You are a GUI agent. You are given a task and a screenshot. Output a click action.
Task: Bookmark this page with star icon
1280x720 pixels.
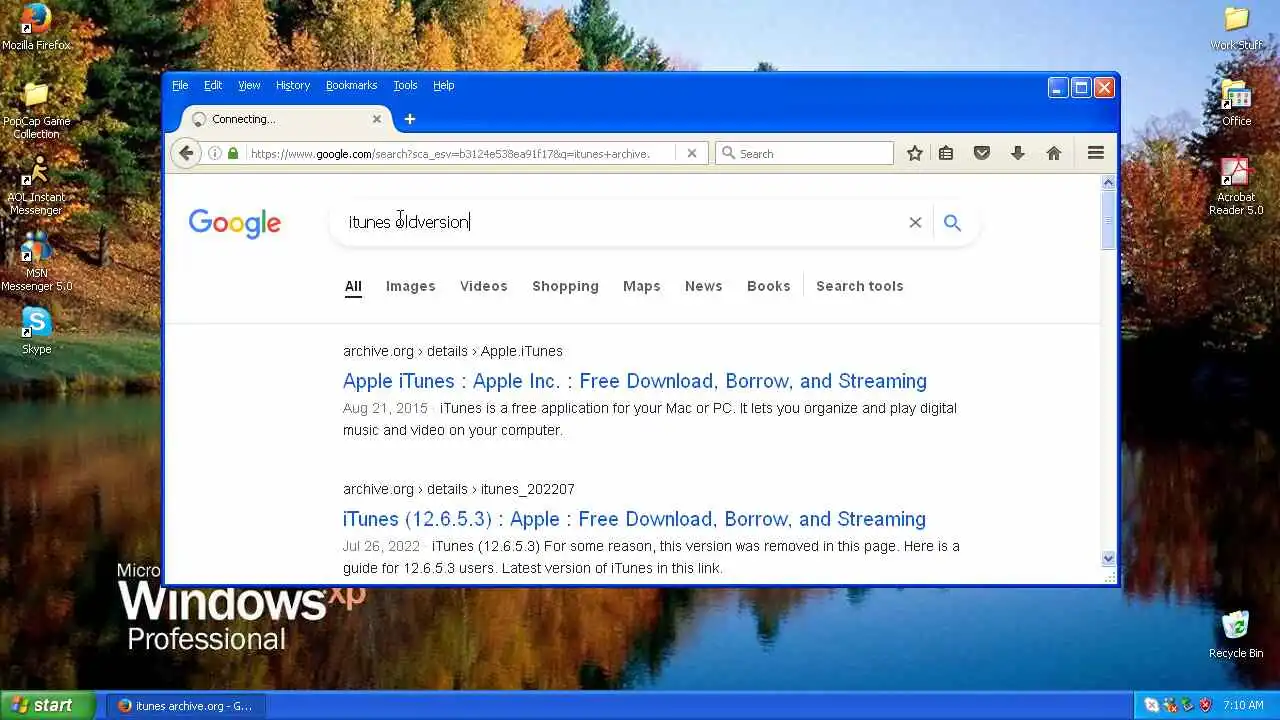click(914, 153)
